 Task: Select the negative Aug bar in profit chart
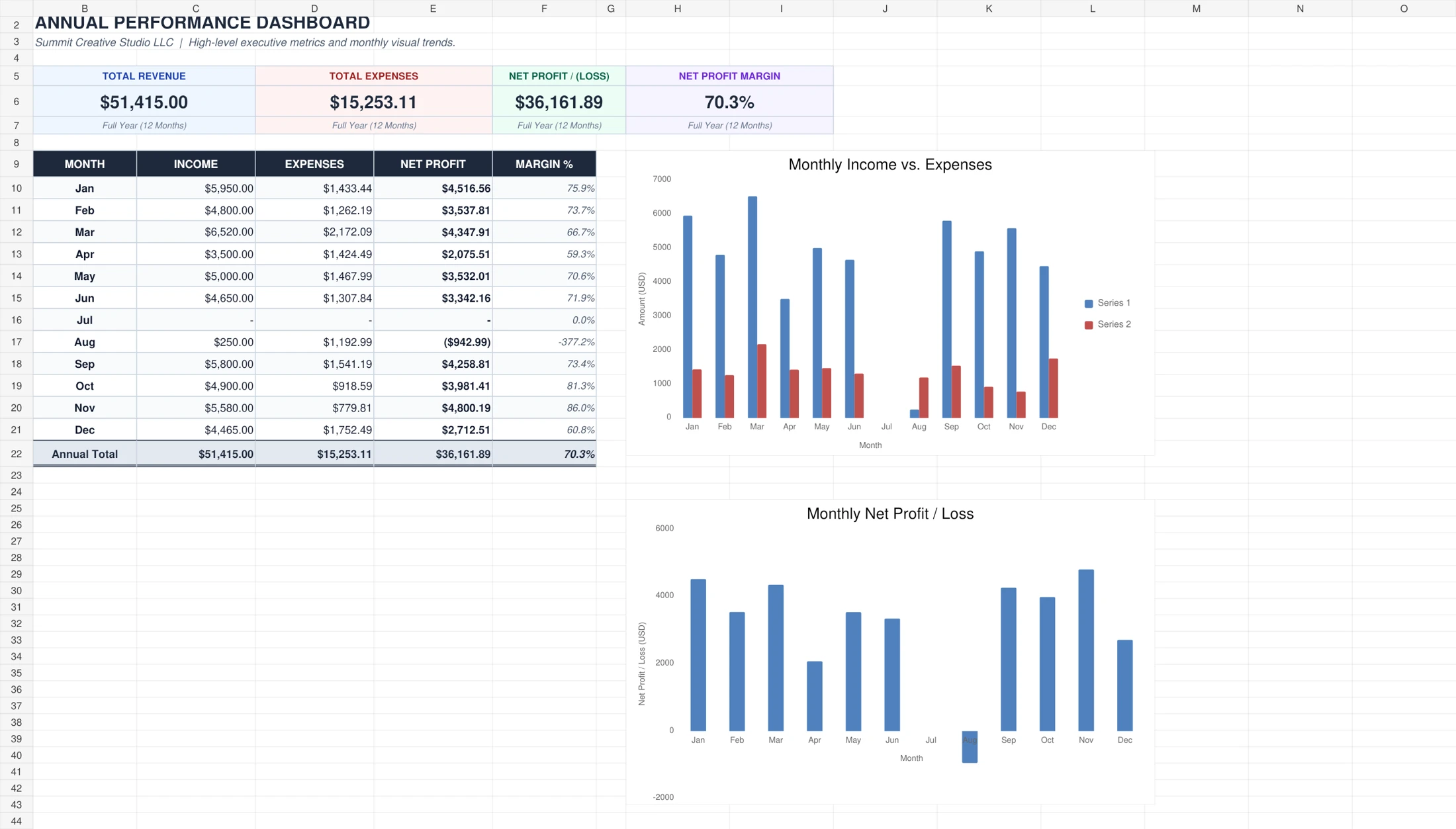970,747
